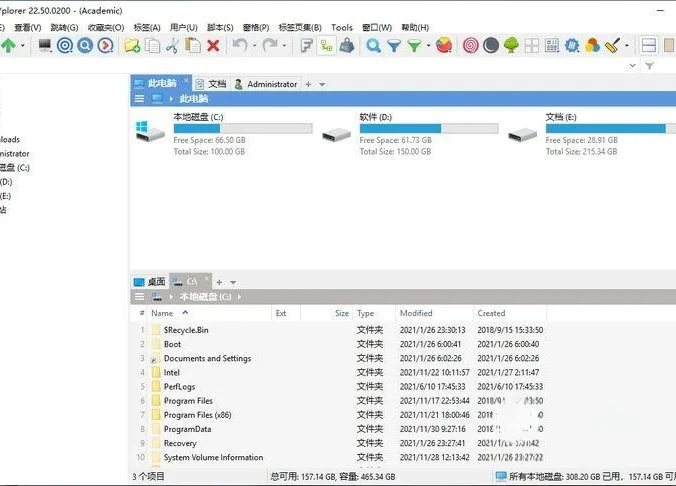Image resolution: width=676 pixels, height=486 pixels.
Task: Open dropdown arrow beside Redo icon
Action: [284, 45]
